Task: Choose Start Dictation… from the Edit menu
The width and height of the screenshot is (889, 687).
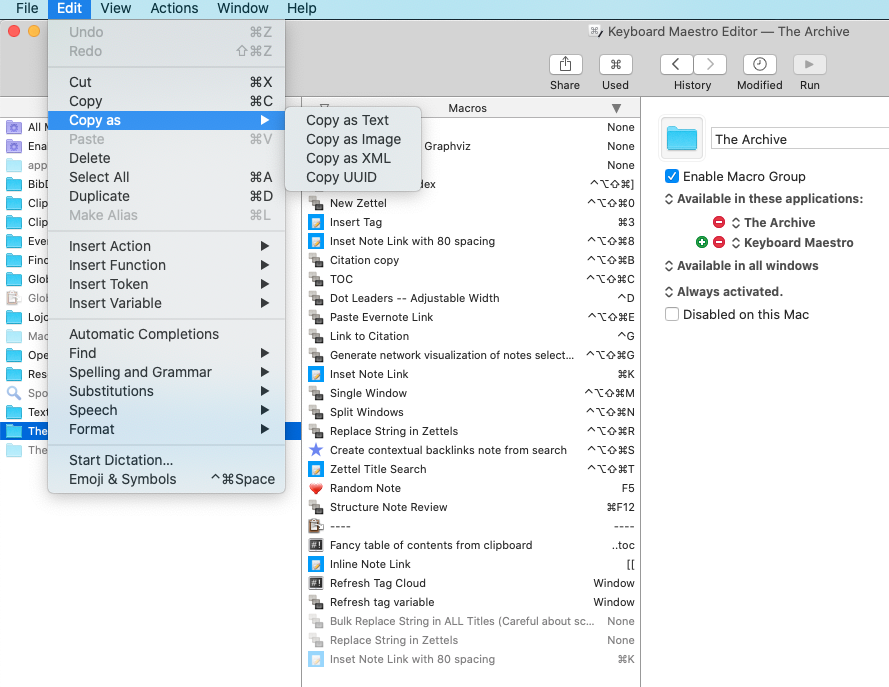Action: coord(166,460)
